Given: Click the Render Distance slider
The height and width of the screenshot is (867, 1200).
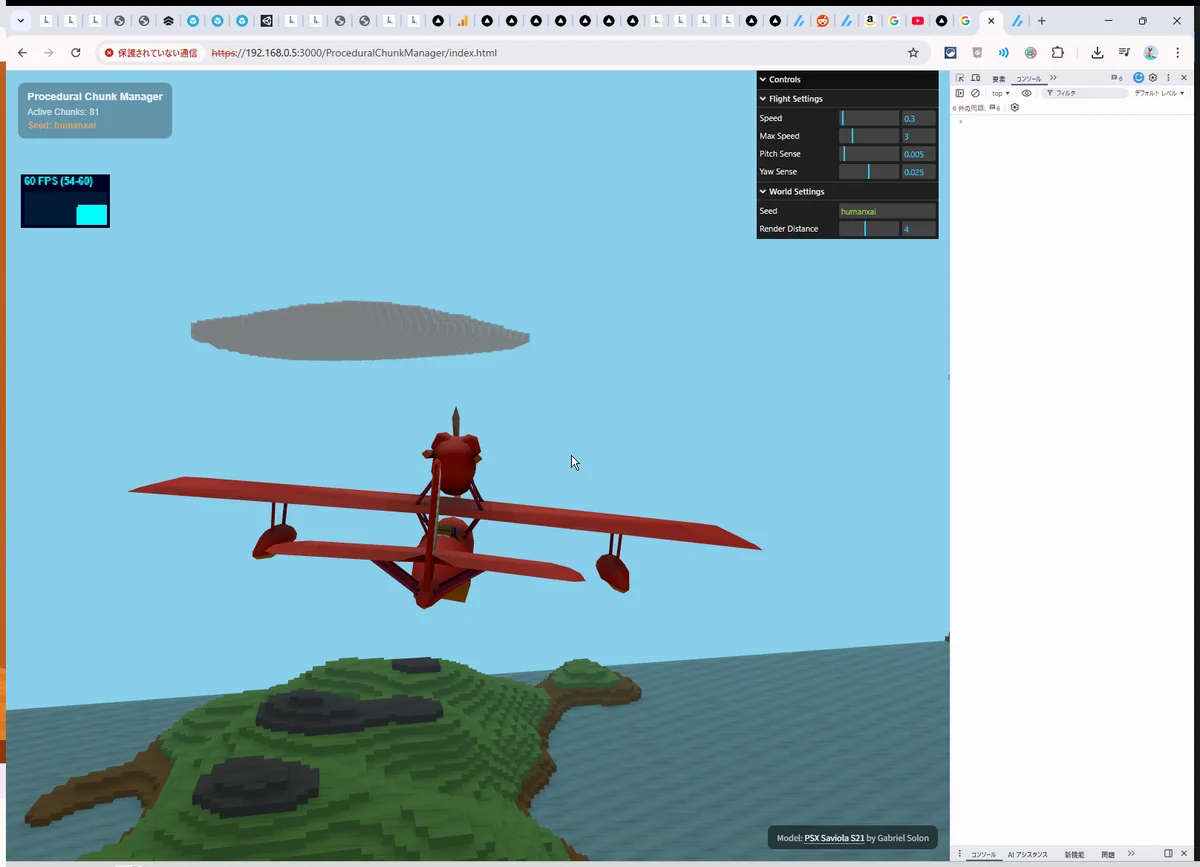Looking at the screenshot, I should click(x=868, y=229).
